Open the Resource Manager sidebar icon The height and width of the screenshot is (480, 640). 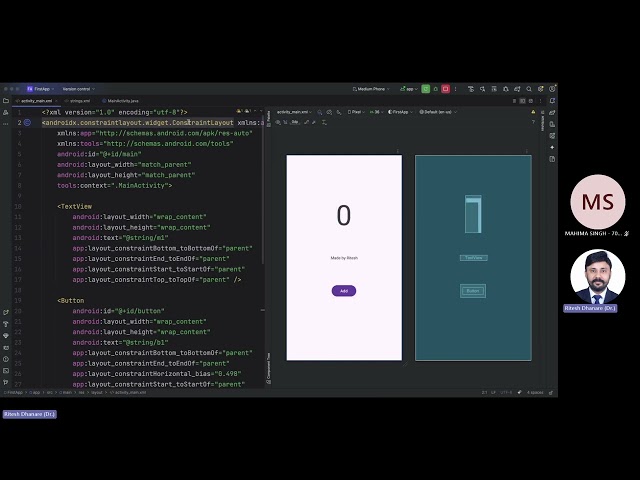[x=6, y=112]
